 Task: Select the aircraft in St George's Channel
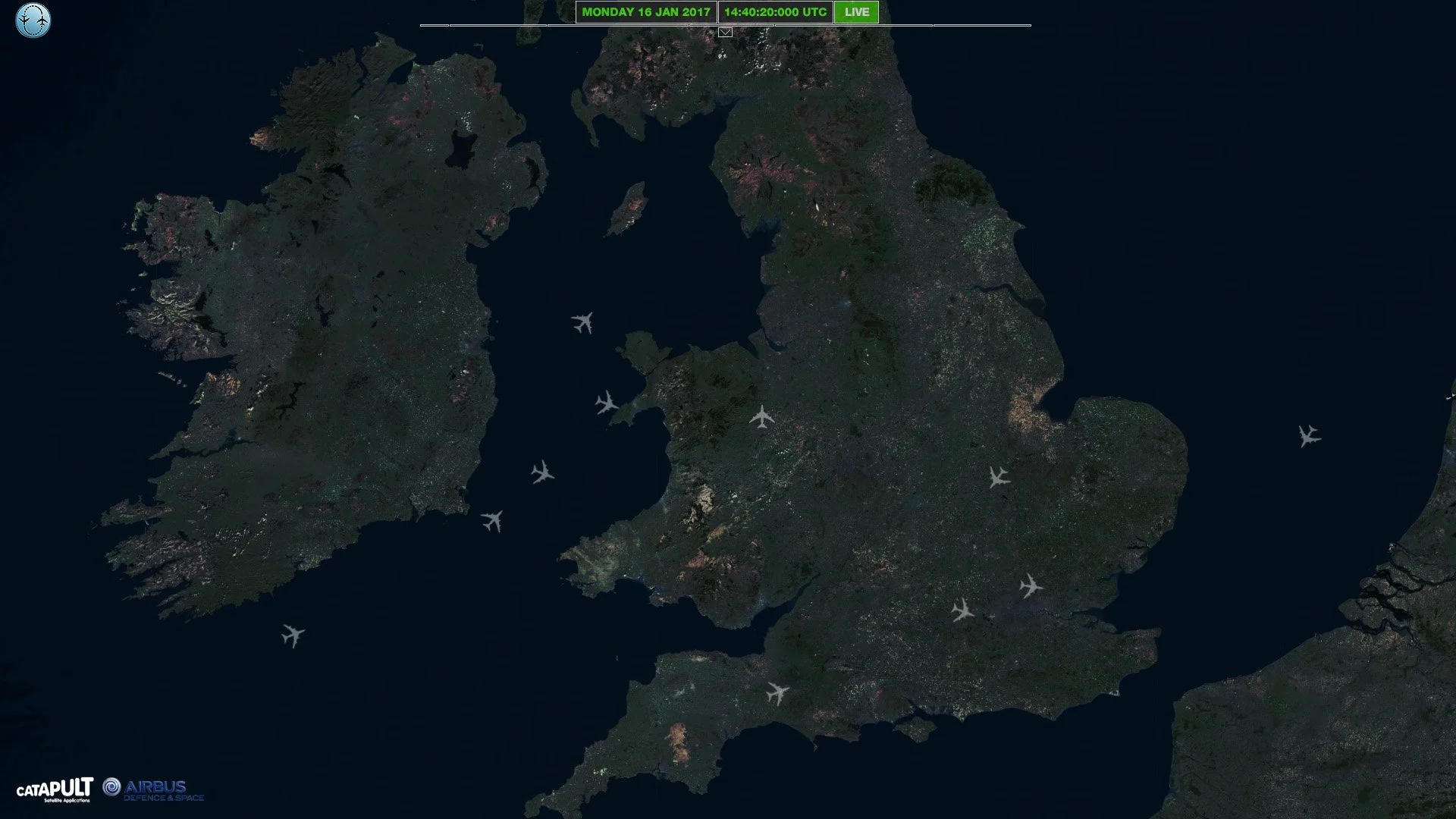click(542, 472)
